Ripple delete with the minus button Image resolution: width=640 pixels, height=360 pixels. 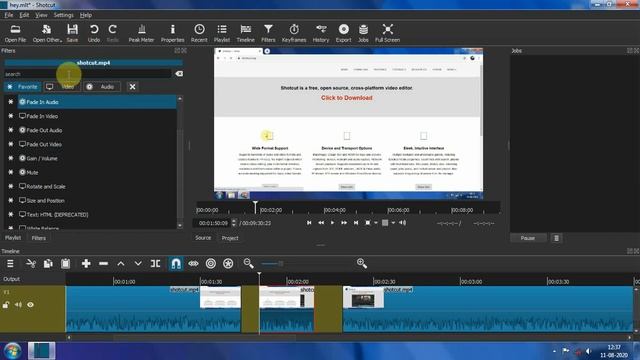pos(103,264)
